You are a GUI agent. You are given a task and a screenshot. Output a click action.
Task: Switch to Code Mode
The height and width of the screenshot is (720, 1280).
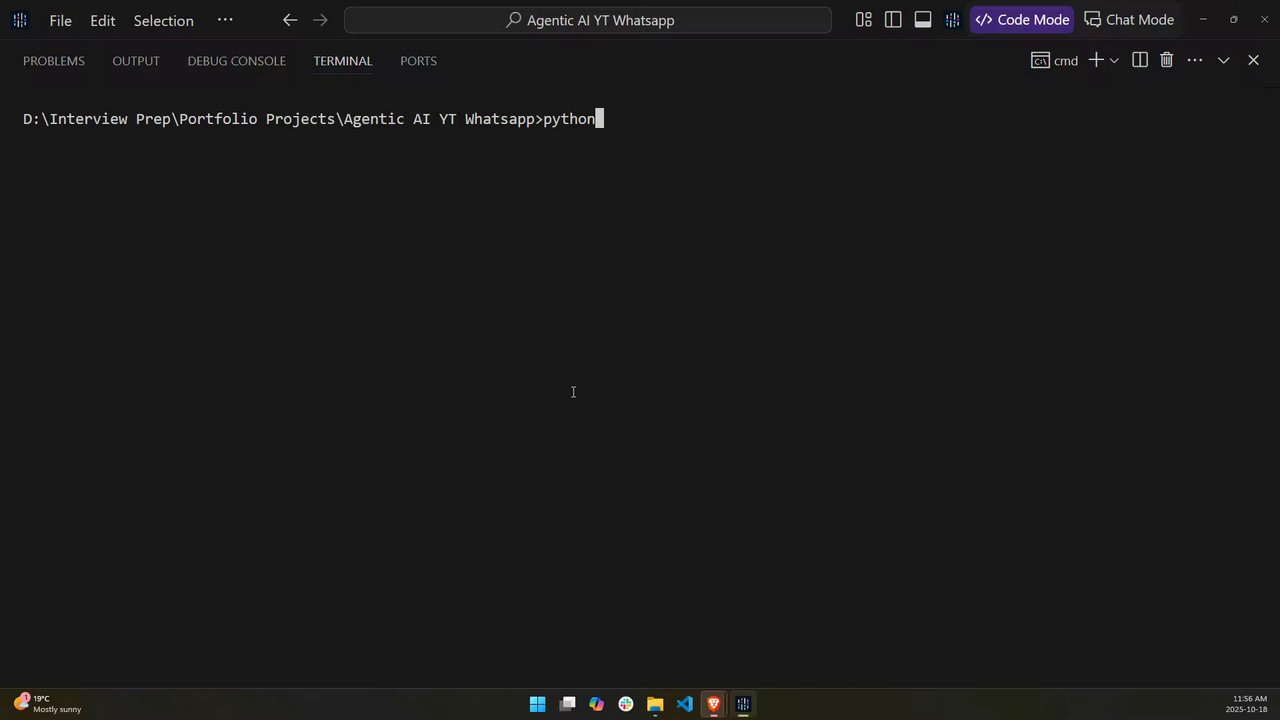(1022, 20)
